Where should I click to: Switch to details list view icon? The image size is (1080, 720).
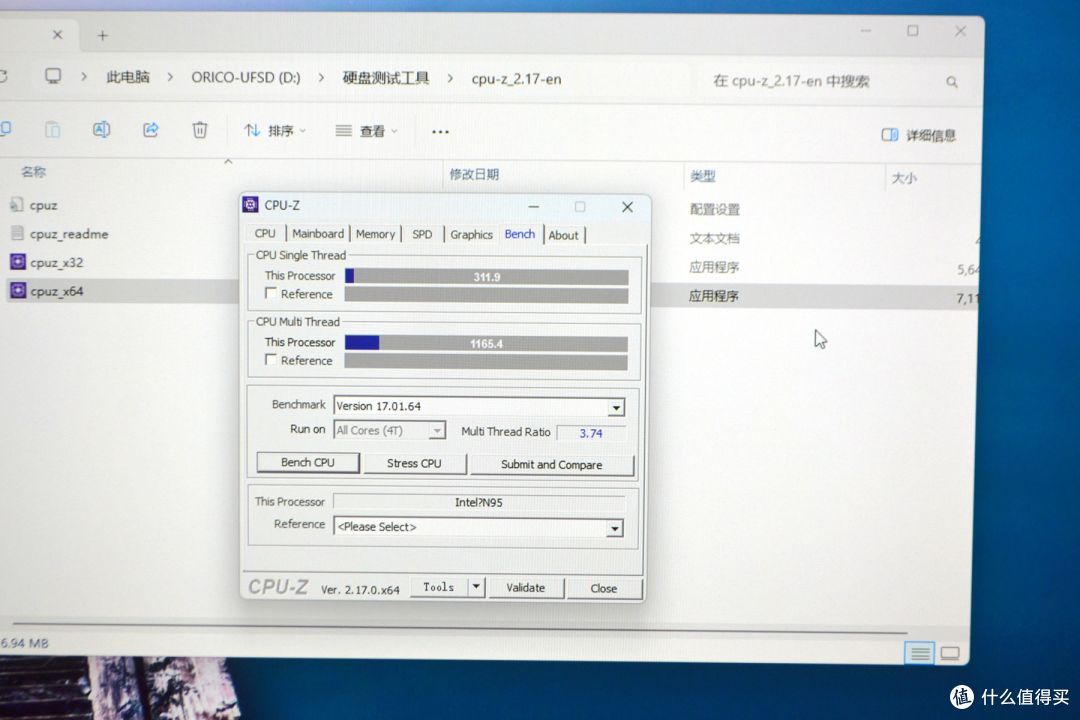click(x=920, y=652)
